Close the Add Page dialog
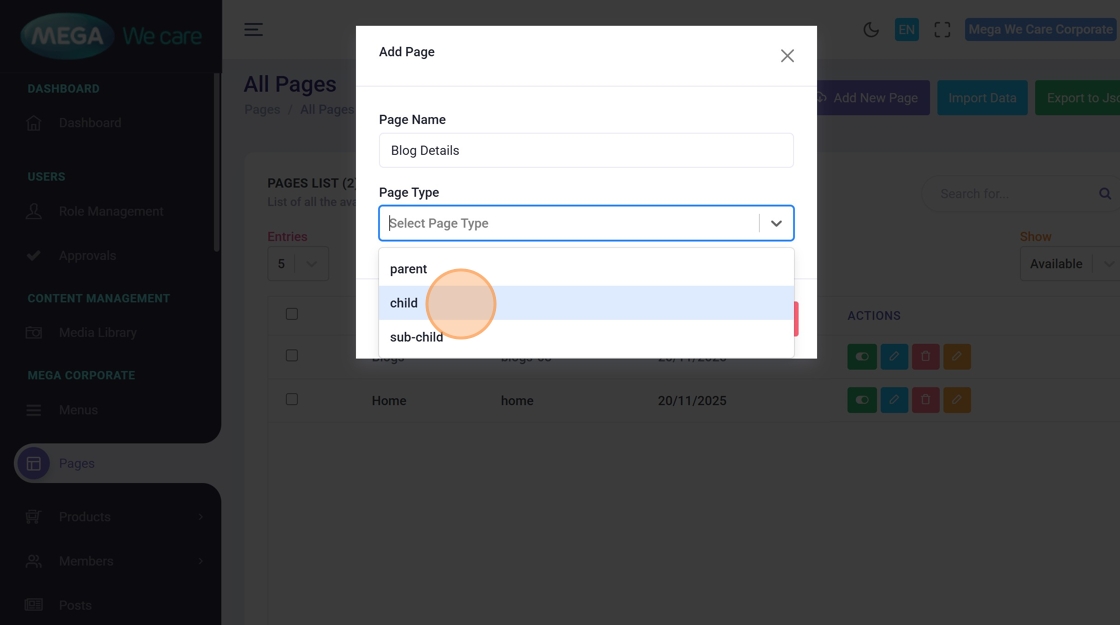 (x=787, y=56)
